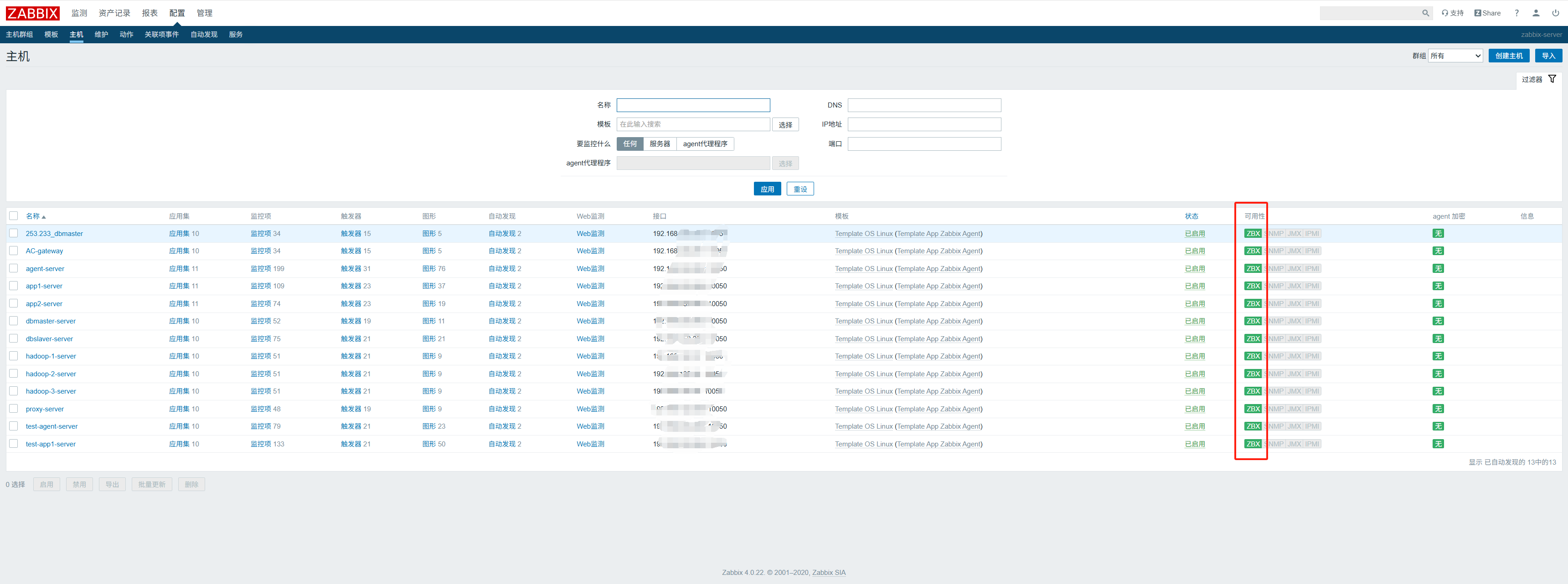This screenshot has width=1568, height=584.
Task: Open the user profile icon
Action: coord(1536,13)
